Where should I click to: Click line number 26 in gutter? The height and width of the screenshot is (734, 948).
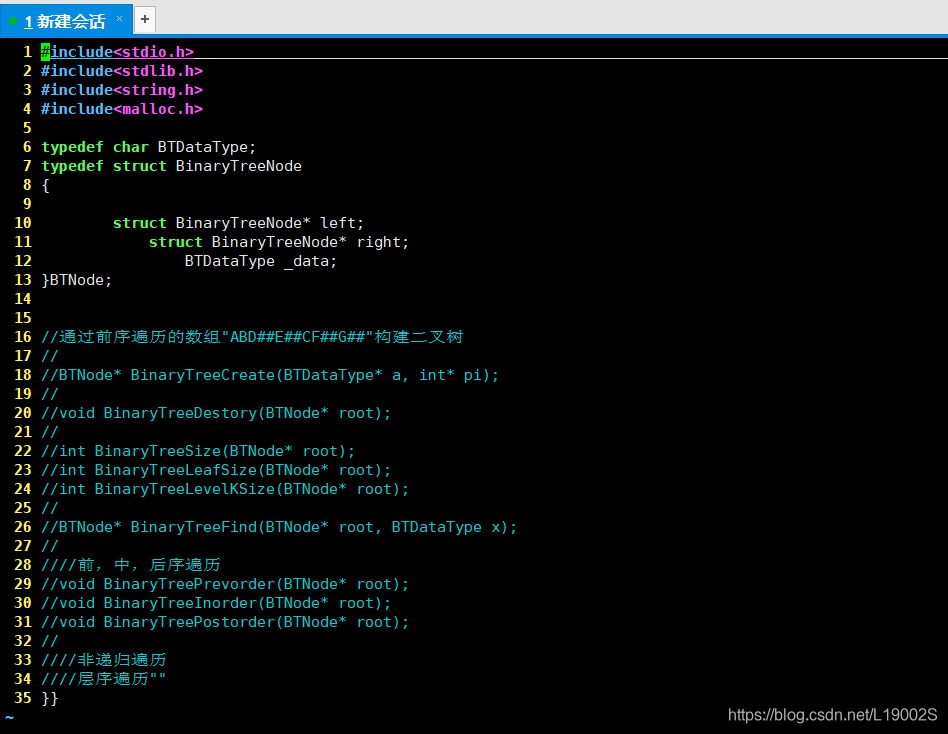[23, 527]
